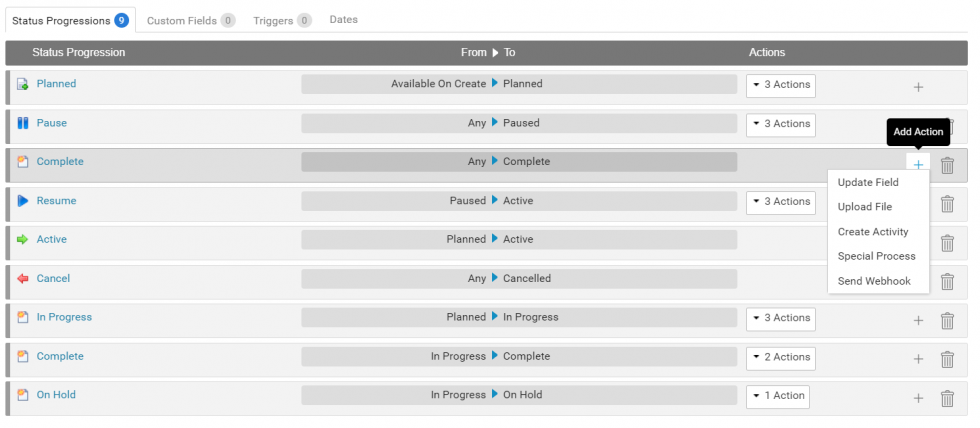This screenshot has width=980, height=428.
Task: Click the Pause status progression link
Action: (x=52, y=123)
